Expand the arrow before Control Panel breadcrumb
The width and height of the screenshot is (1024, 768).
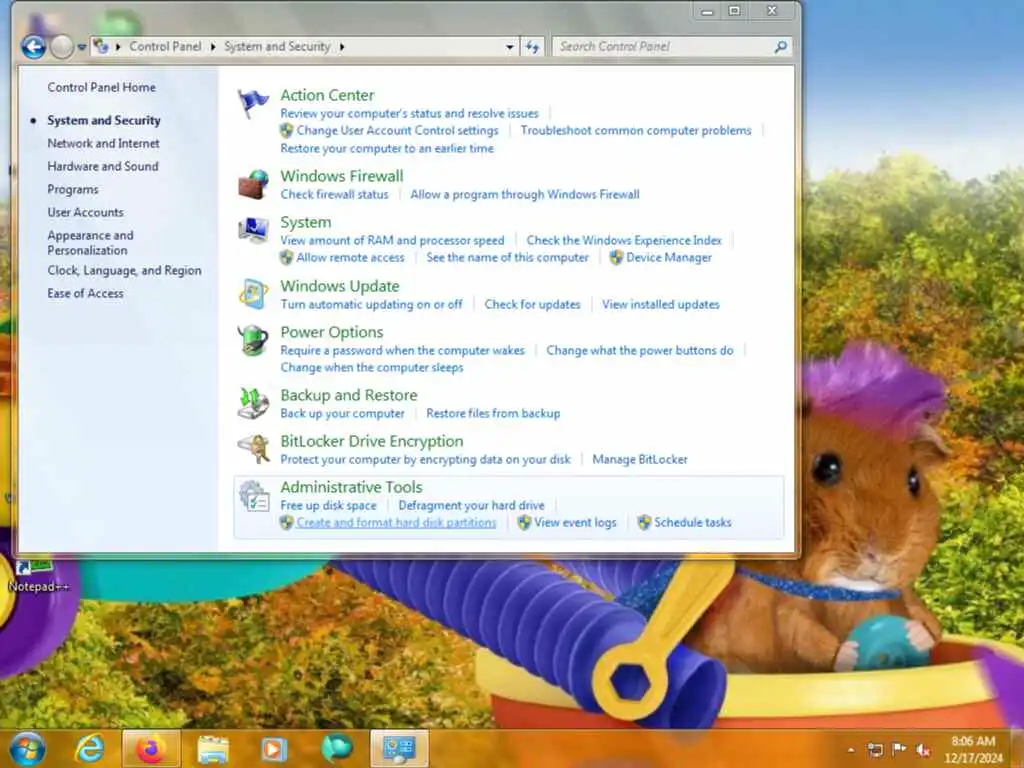(x=118, y=47)
